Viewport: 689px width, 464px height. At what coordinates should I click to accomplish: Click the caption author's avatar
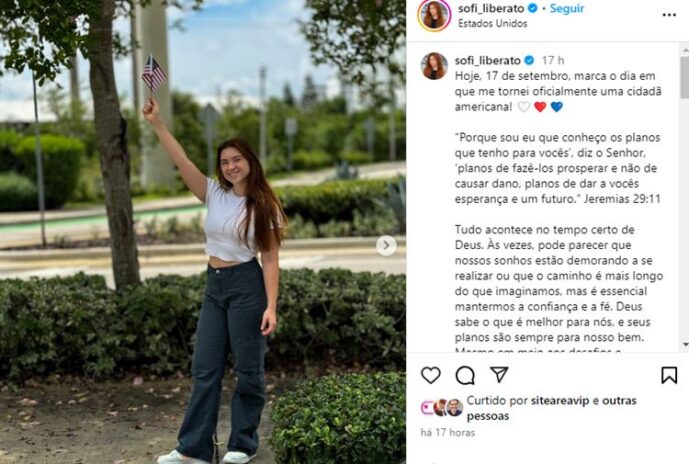(x=435, y=66)
